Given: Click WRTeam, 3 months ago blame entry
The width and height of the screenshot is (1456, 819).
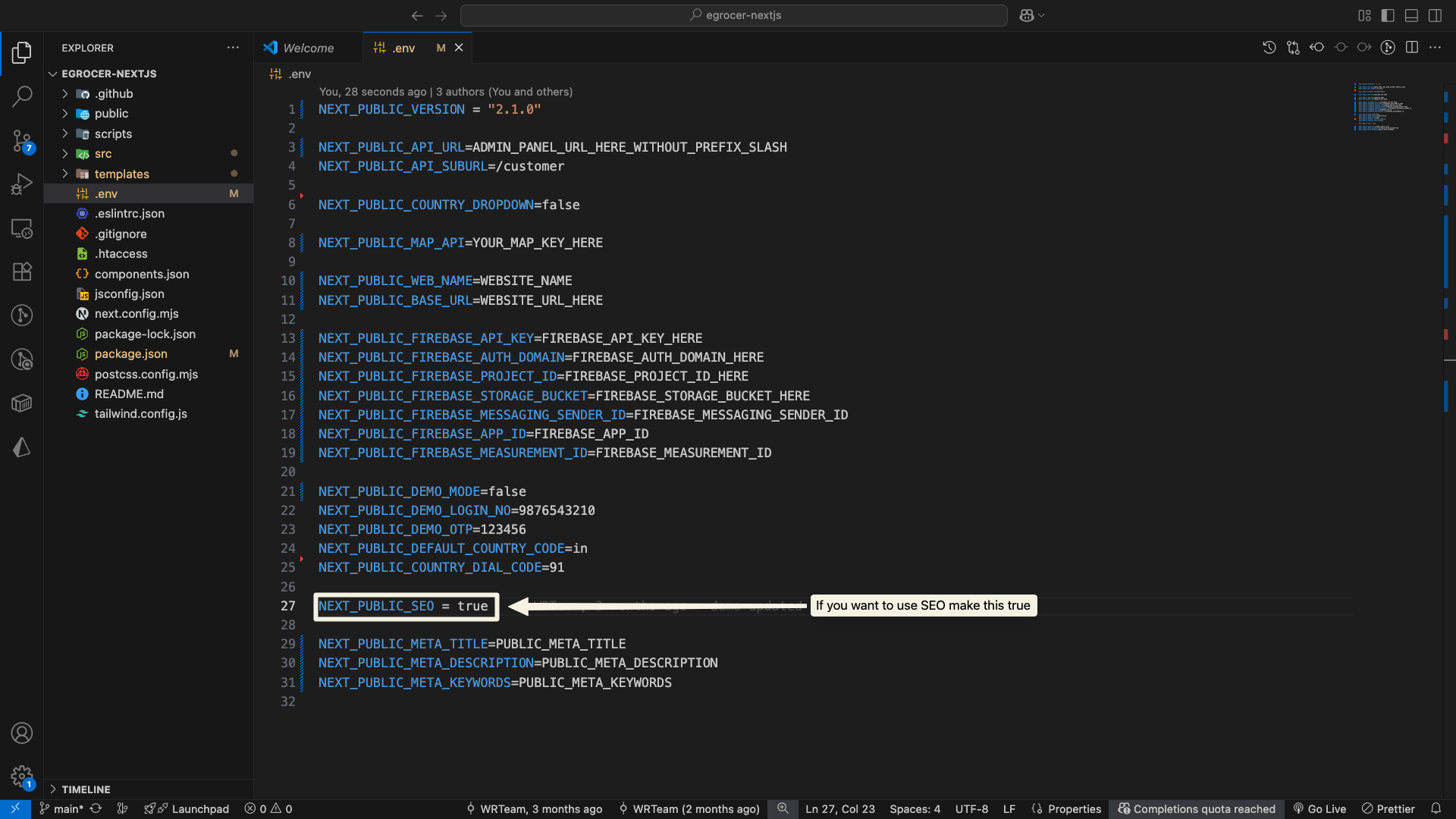Looking at the screenshot, I should [x=535, y=809].
